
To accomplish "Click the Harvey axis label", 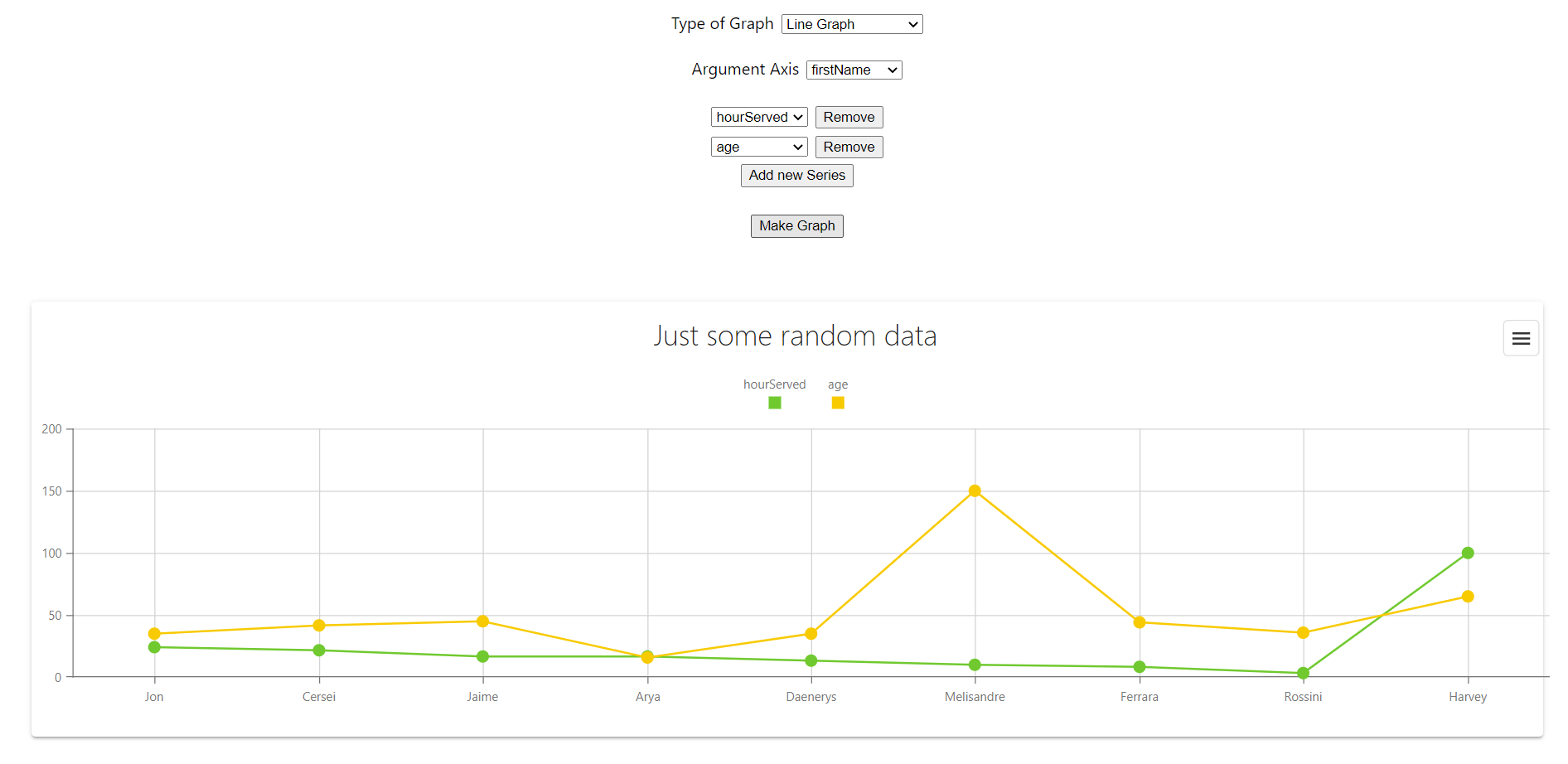I will point(1468,697).
